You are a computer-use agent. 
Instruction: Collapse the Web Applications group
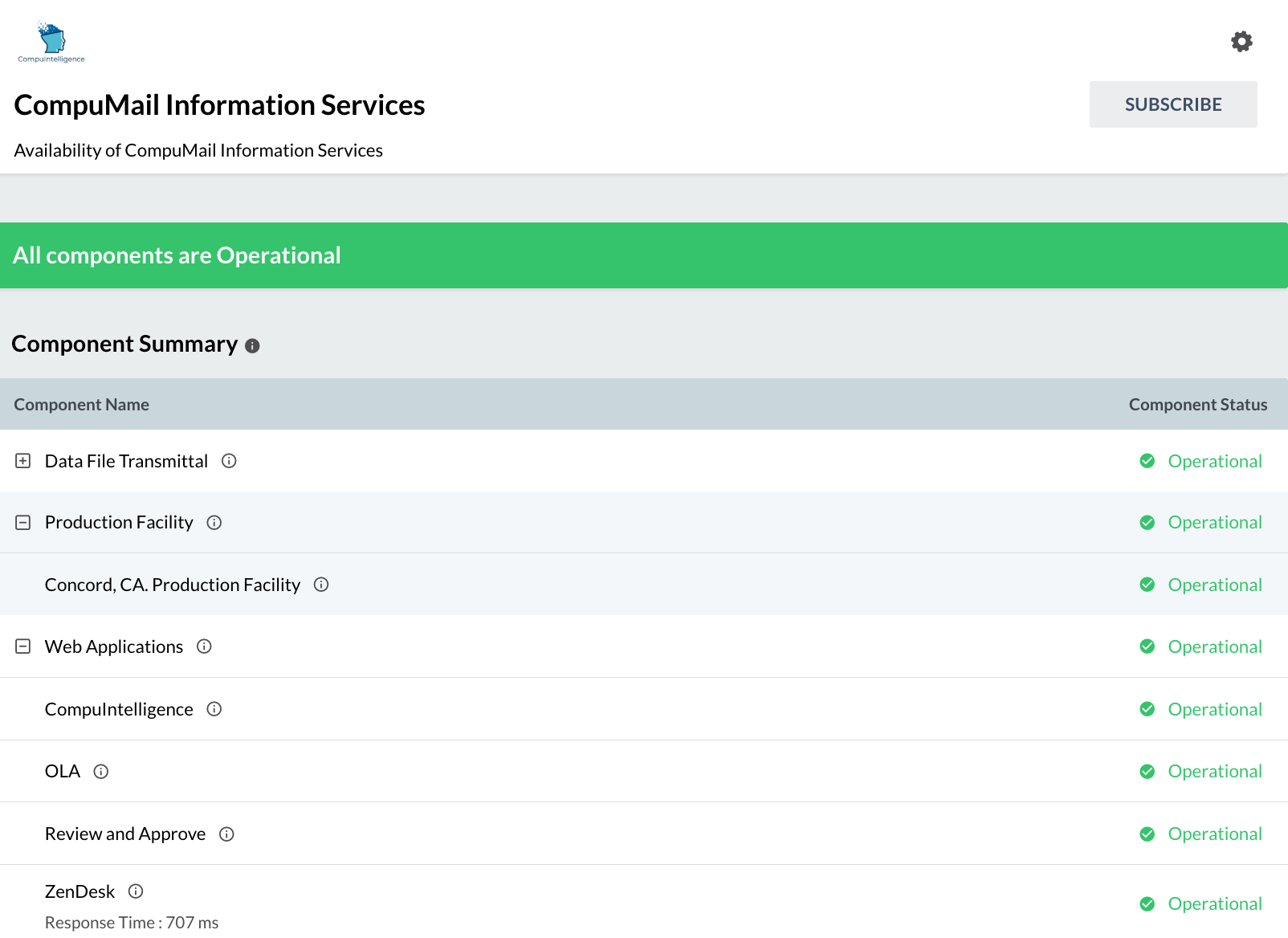coord(23,646)
